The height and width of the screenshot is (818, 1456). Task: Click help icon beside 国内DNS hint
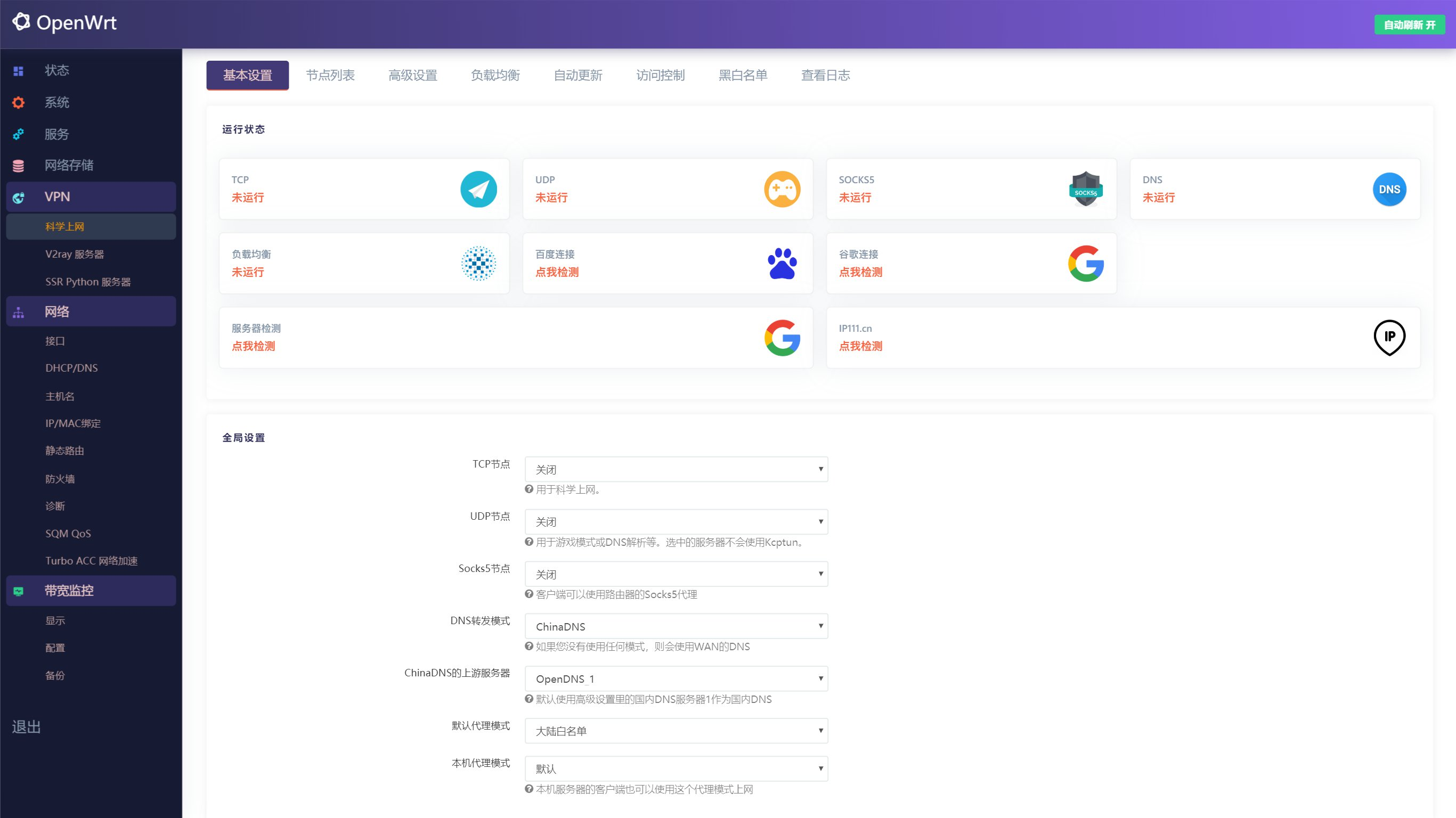529,699
